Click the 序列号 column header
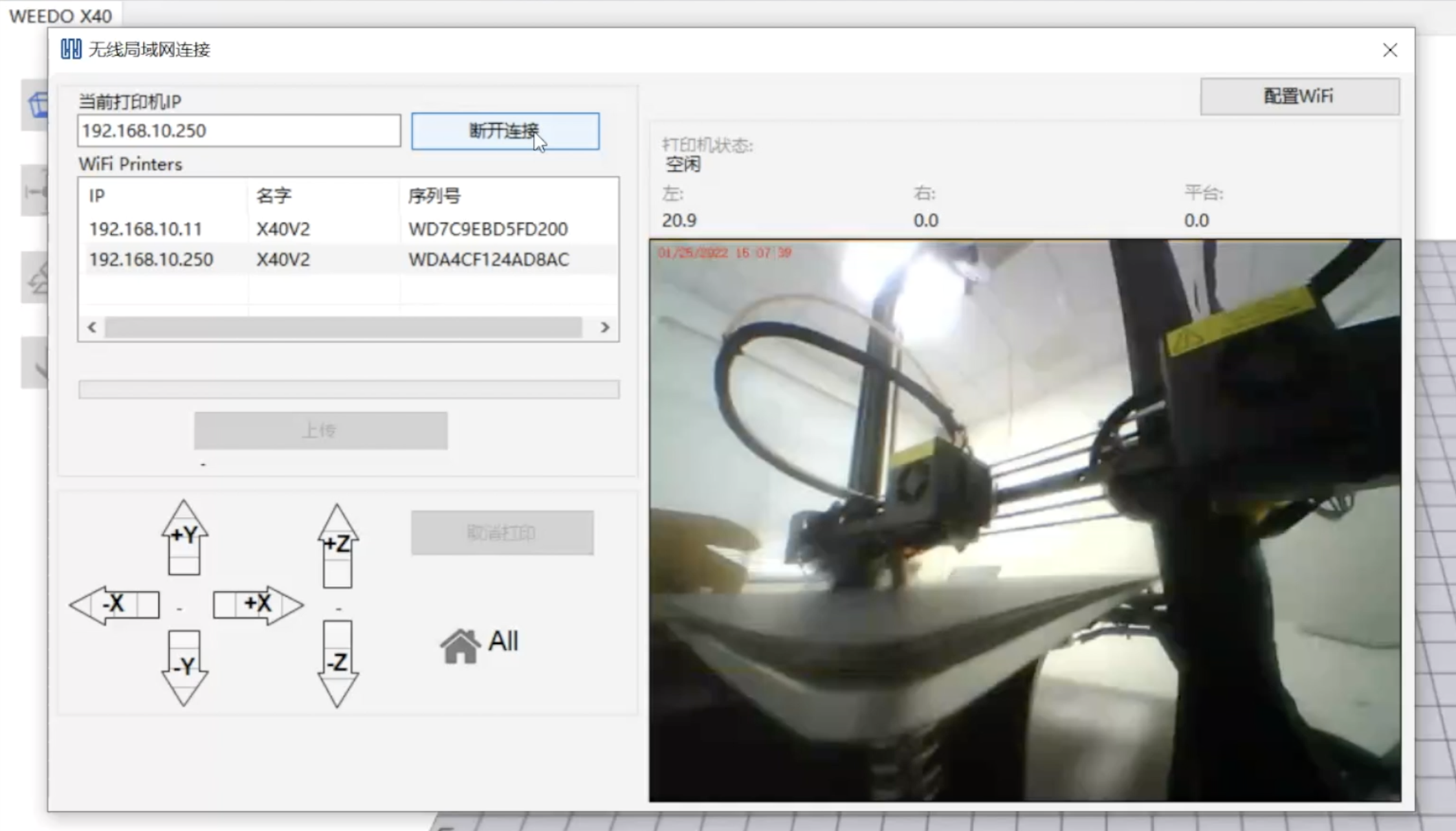 tap(434, 195)
